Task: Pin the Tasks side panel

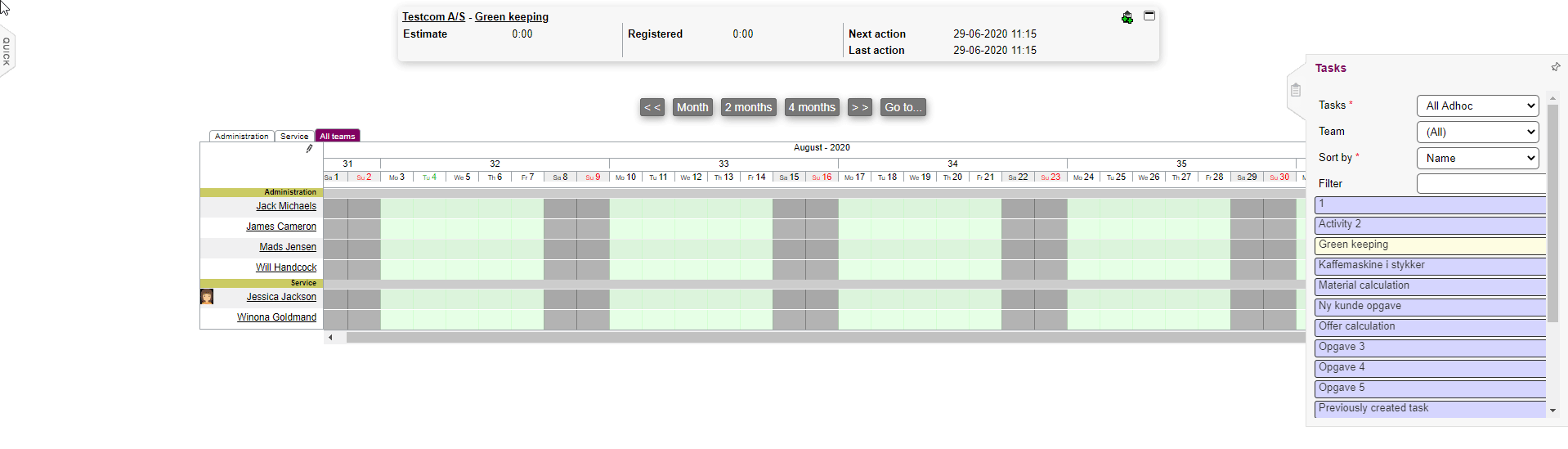Action: [1555, 67]
